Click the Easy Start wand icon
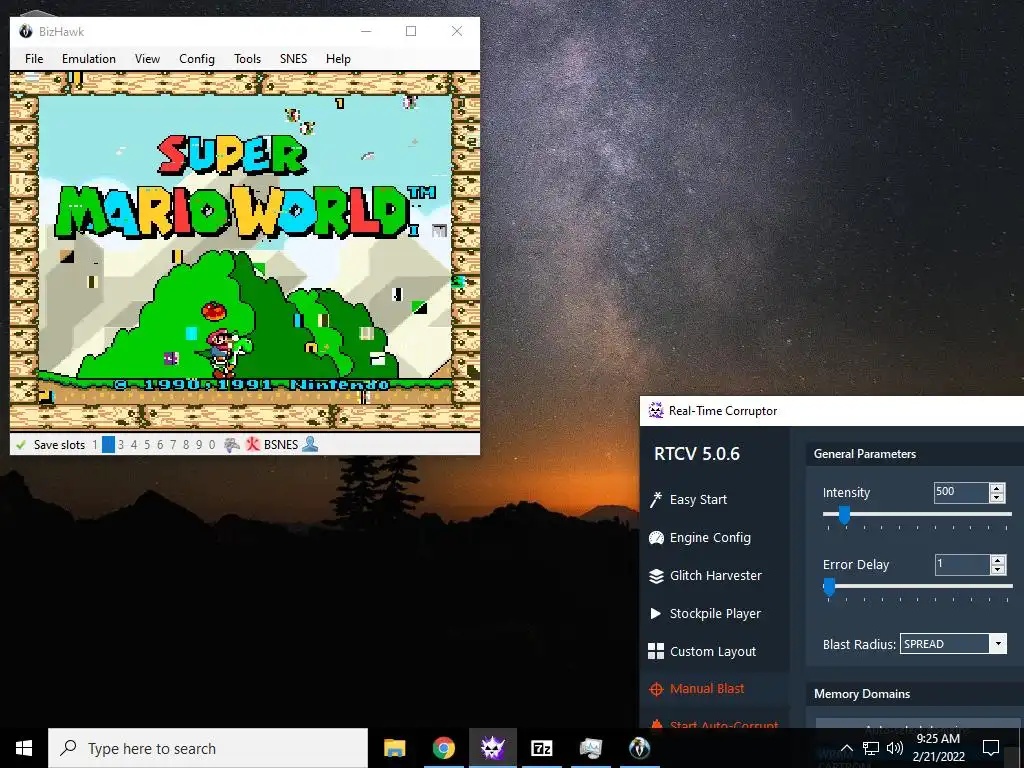The height and width of the screenshot is (768, 1024). point(656,500)
